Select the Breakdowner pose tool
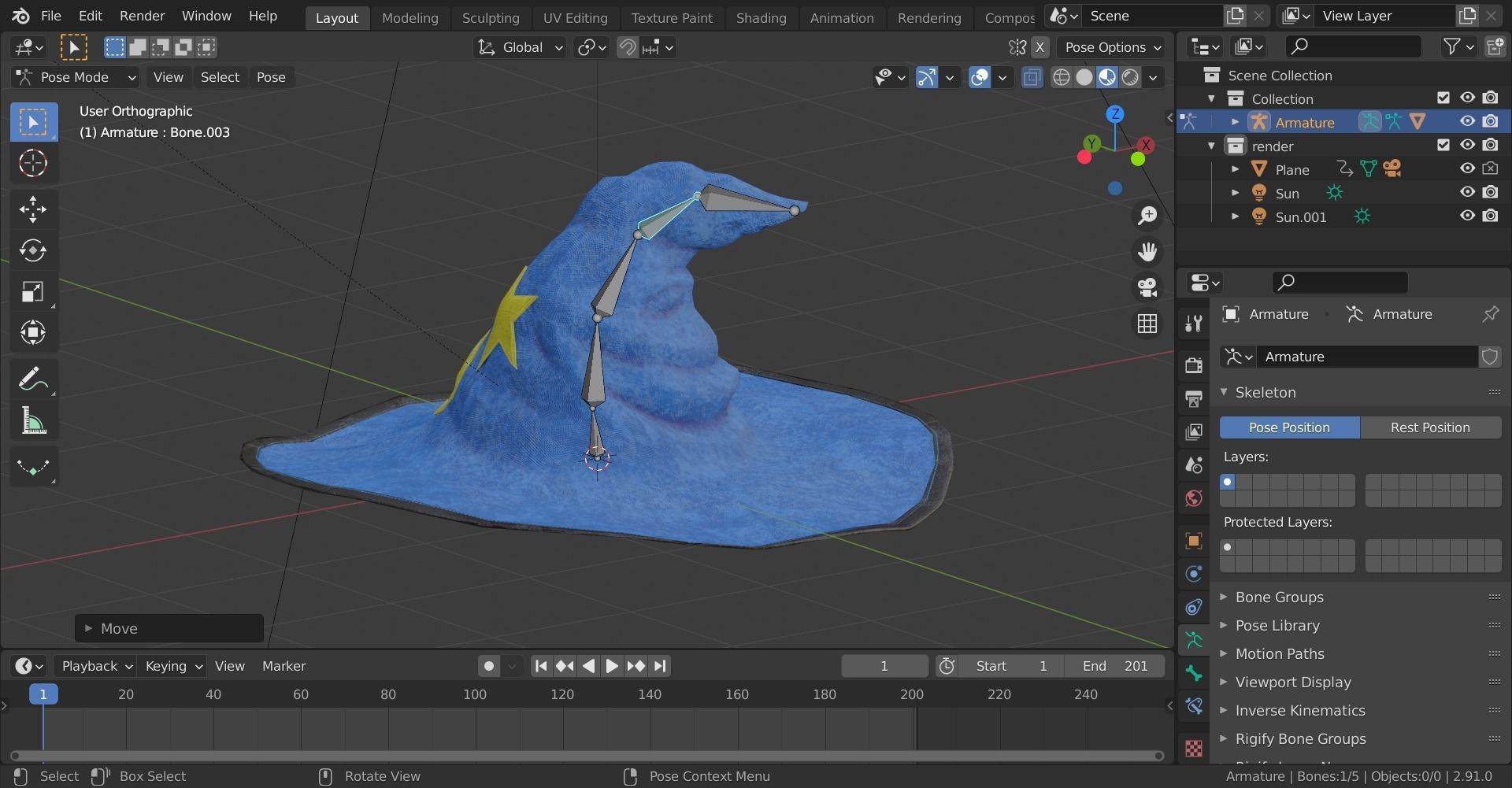 (33, 467)
